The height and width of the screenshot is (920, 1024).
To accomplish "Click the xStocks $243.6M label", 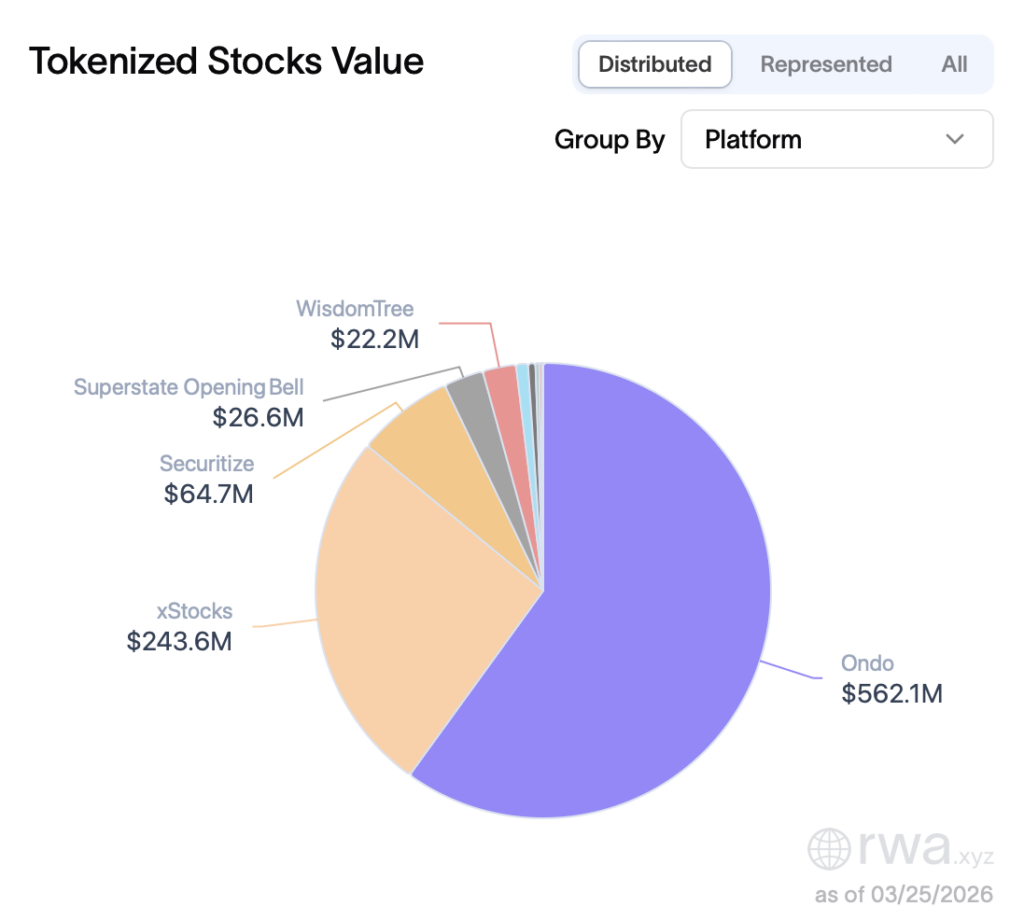I will [x=180, y=642].
